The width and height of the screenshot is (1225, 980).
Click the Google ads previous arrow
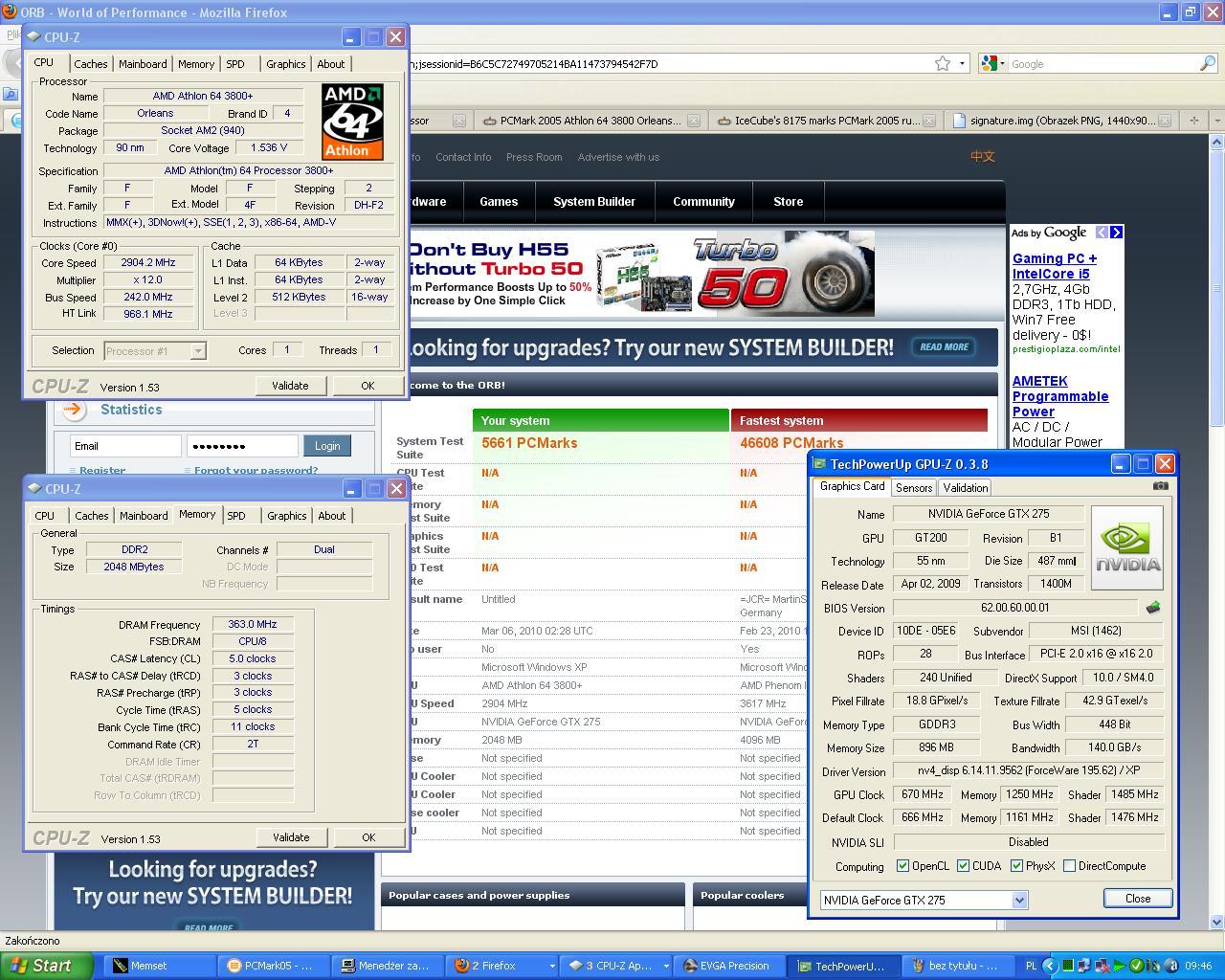pyautogui.click(x=1102, y=233)
